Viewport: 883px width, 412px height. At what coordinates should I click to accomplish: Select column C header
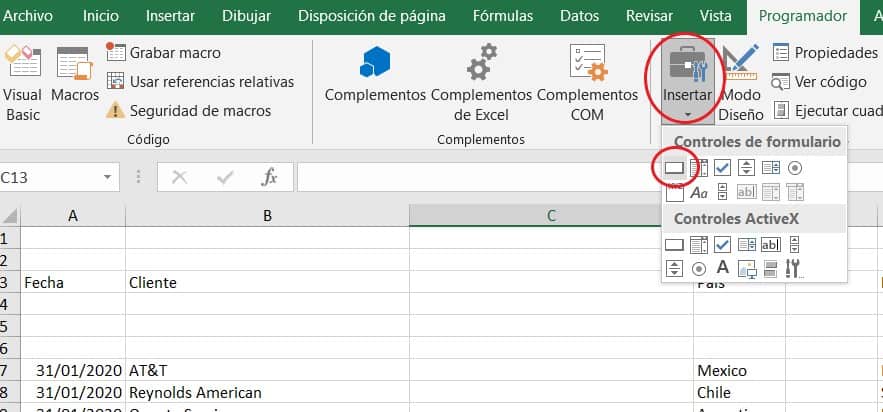point(551,216)
